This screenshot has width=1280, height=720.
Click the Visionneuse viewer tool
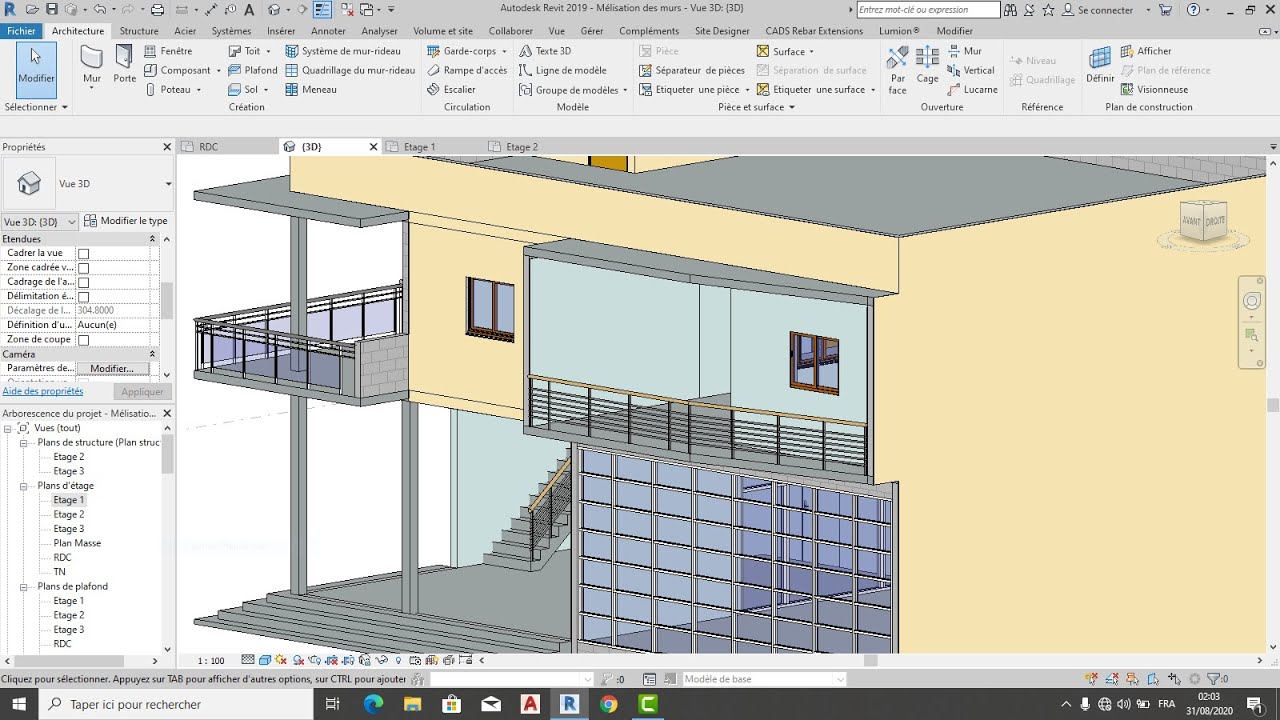coord(1154,89)
